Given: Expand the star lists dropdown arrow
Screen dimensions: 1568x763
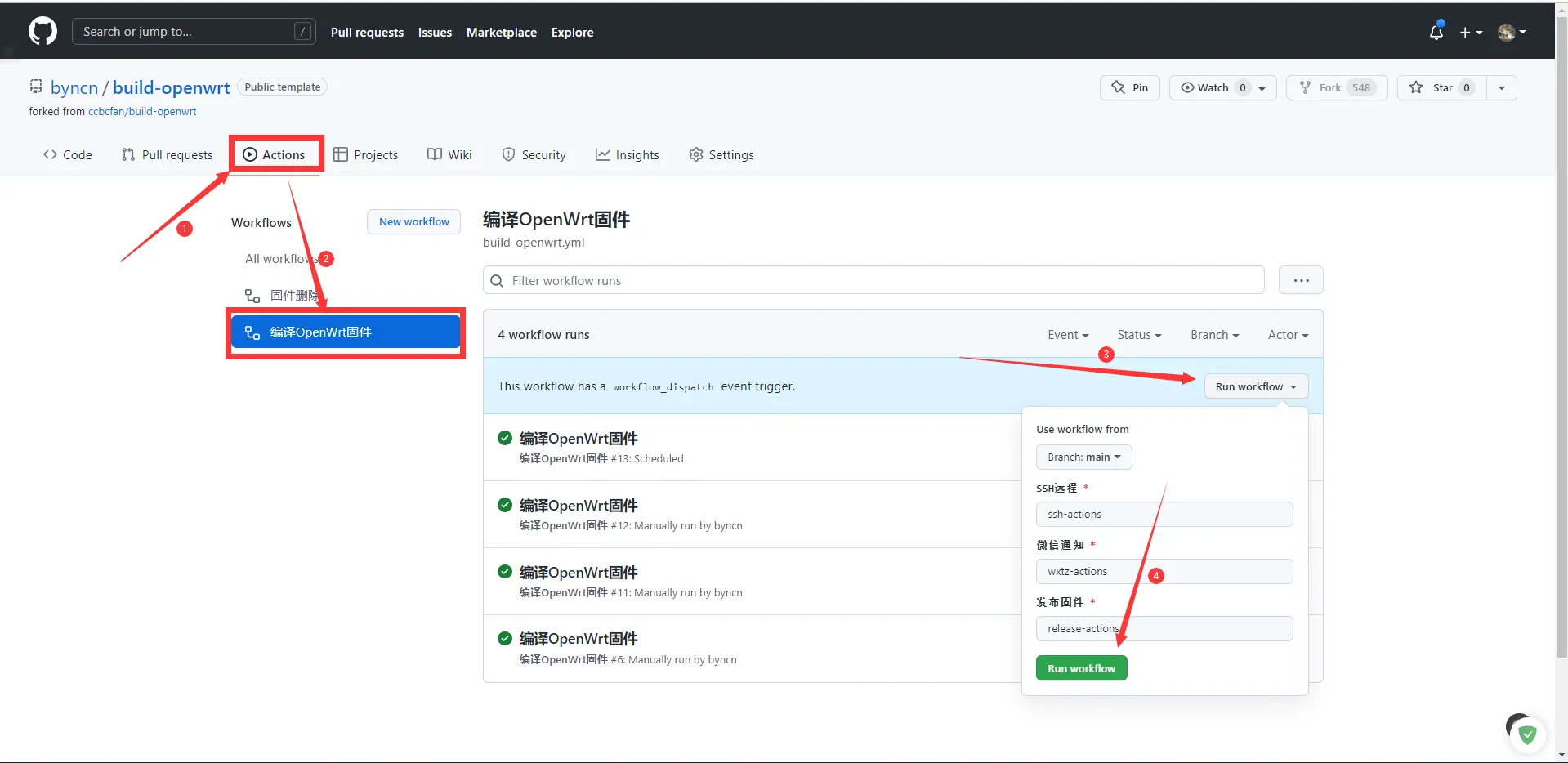Looking at the screenshot, I should tap(1501, 87).
